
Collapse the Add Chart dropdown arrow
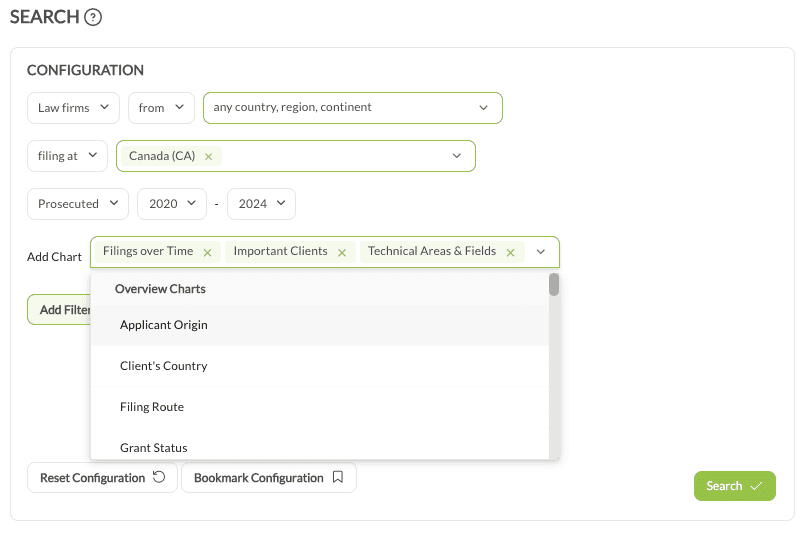(541, 252)
